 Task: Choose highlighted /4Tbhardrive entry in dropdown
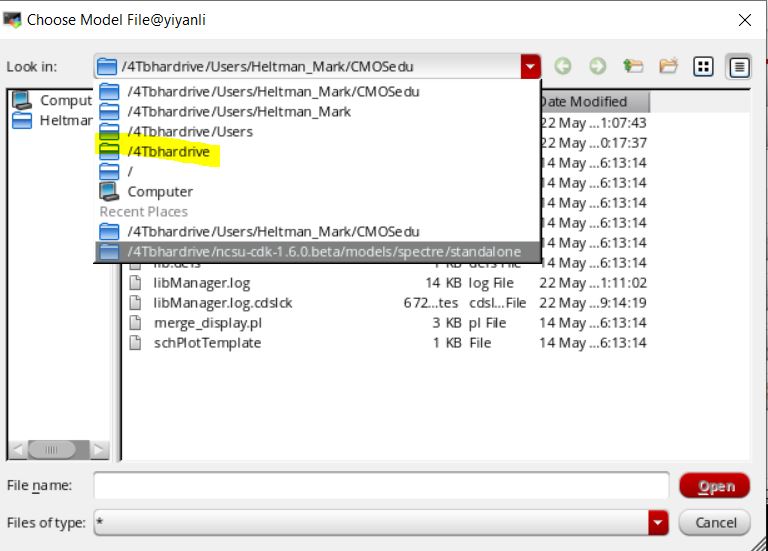click(168, 152)
